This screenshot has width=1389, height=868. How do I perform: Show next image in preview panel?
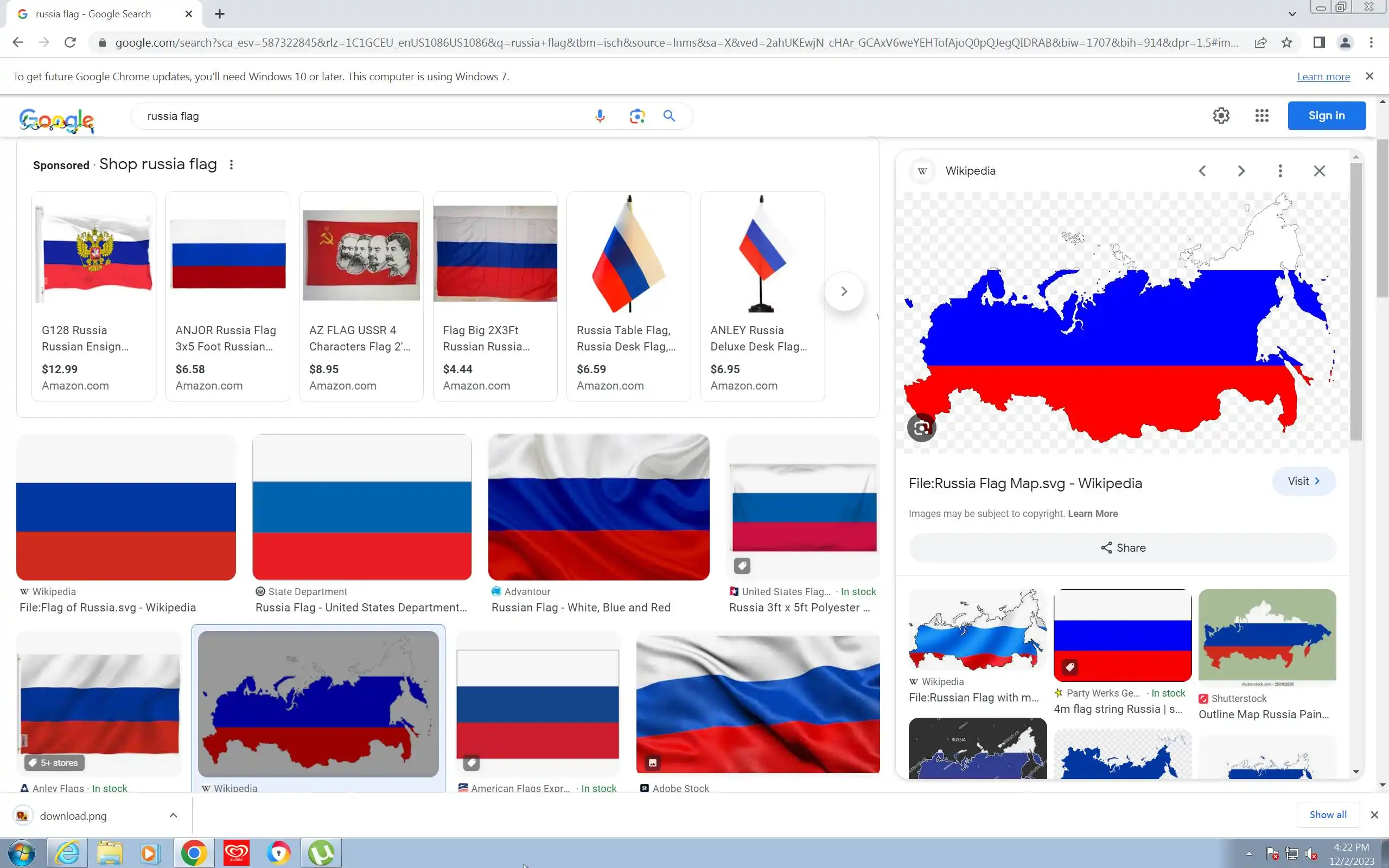[1241, 171]
